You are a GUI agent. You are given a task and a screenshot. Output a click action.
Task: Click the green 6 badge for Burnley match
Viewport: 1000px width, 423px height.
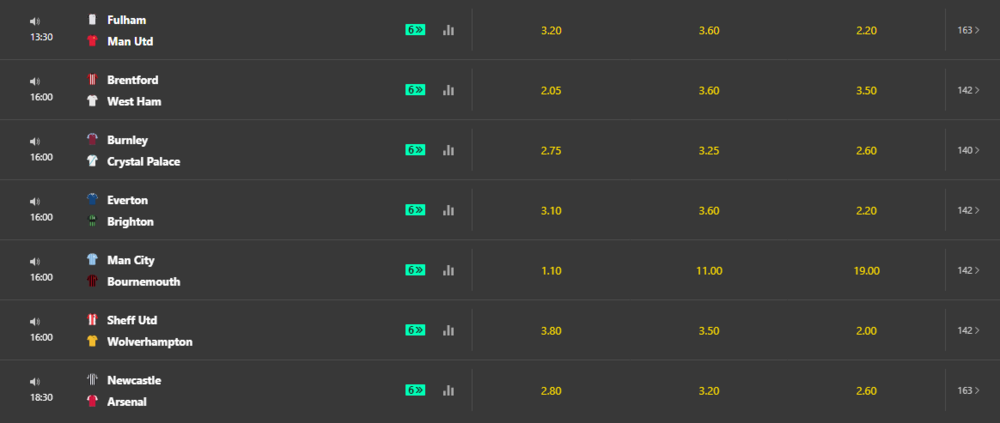click(x=415, y=150)
